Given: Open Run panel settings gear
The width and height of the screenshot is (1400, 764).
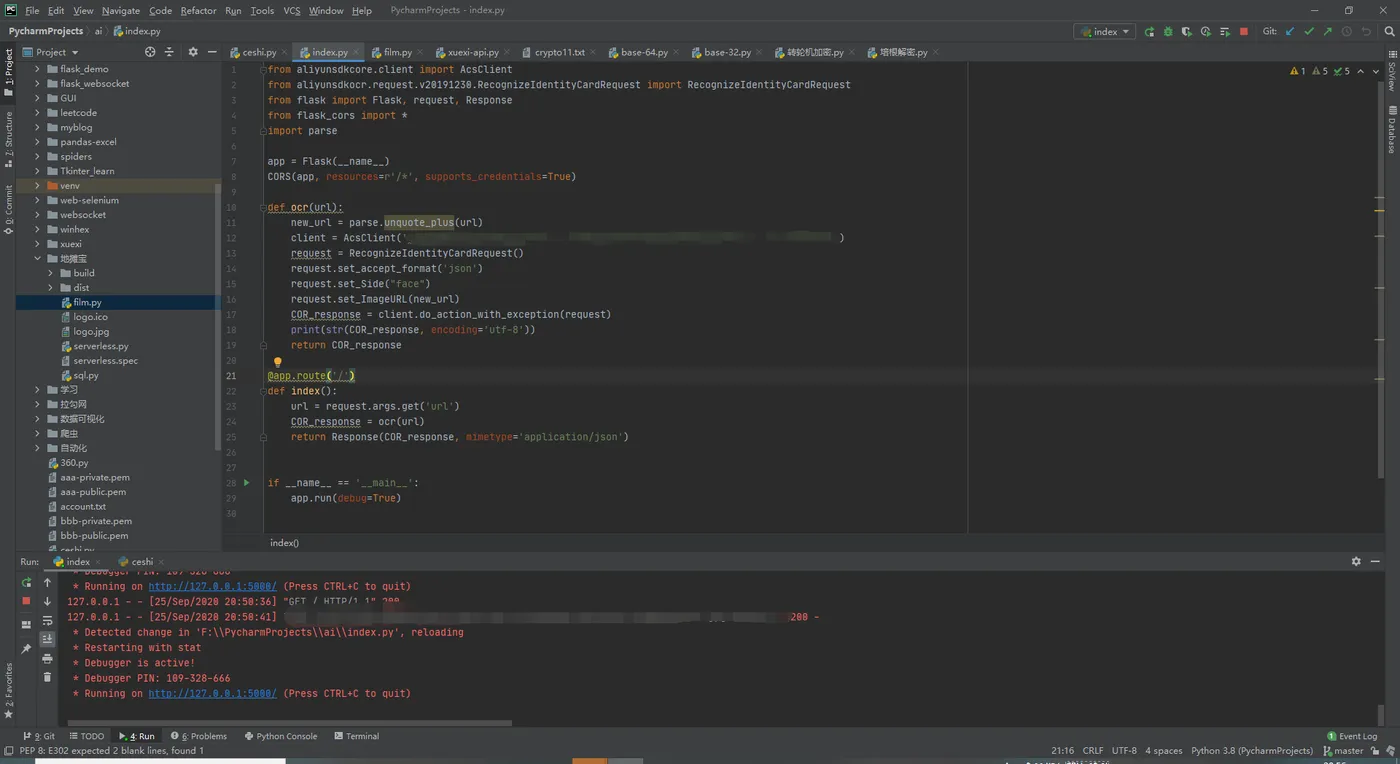Looking at the screenshot, I should 1356,562.
